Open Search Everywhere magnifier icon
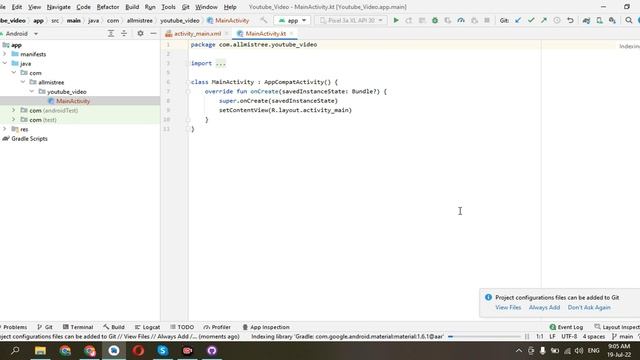Image resolution: width=640 pixels, height=360 pixels. (629, 20)
